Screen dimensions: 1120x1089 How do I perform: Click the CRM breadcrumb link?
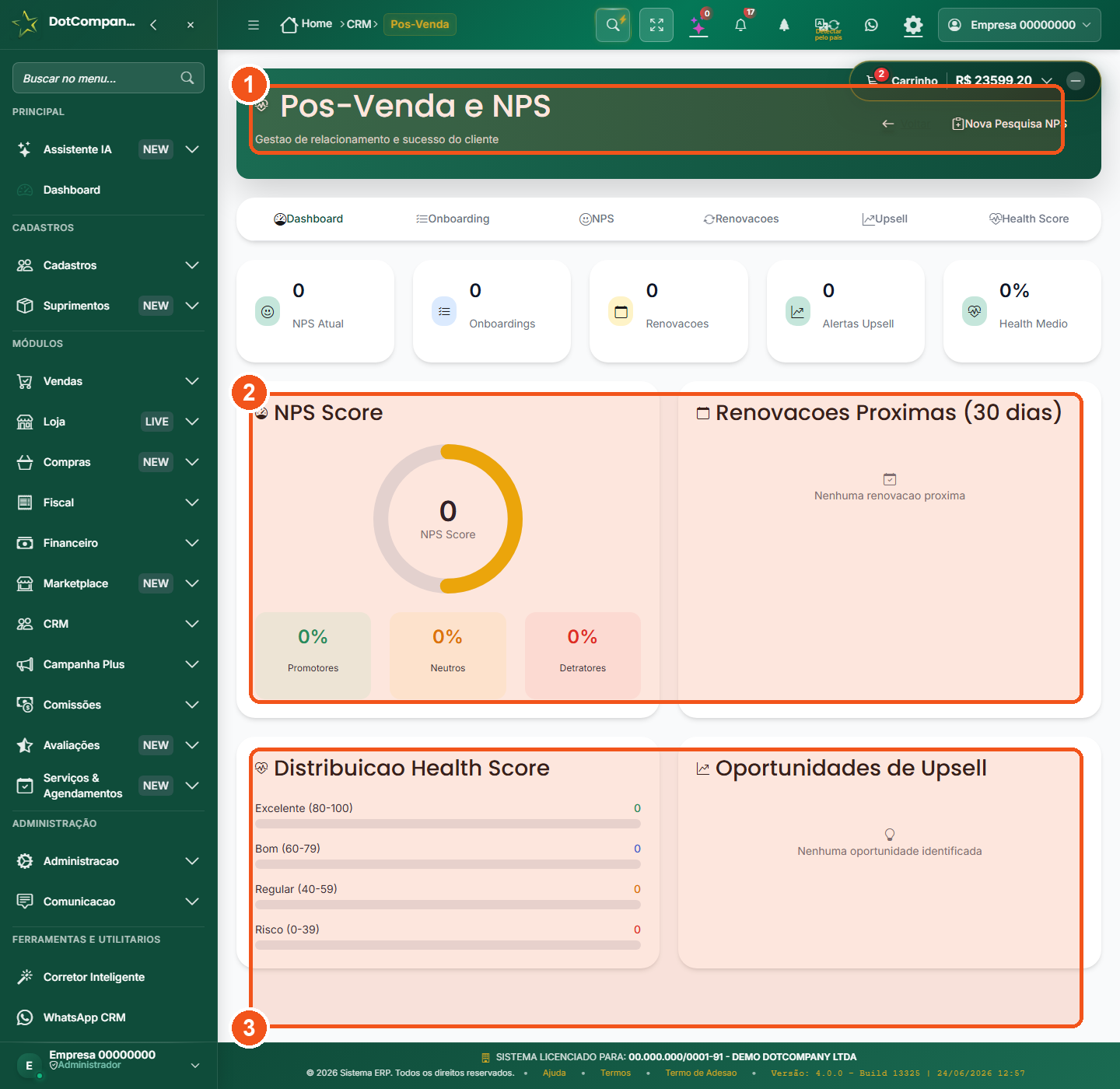[359, 24]
